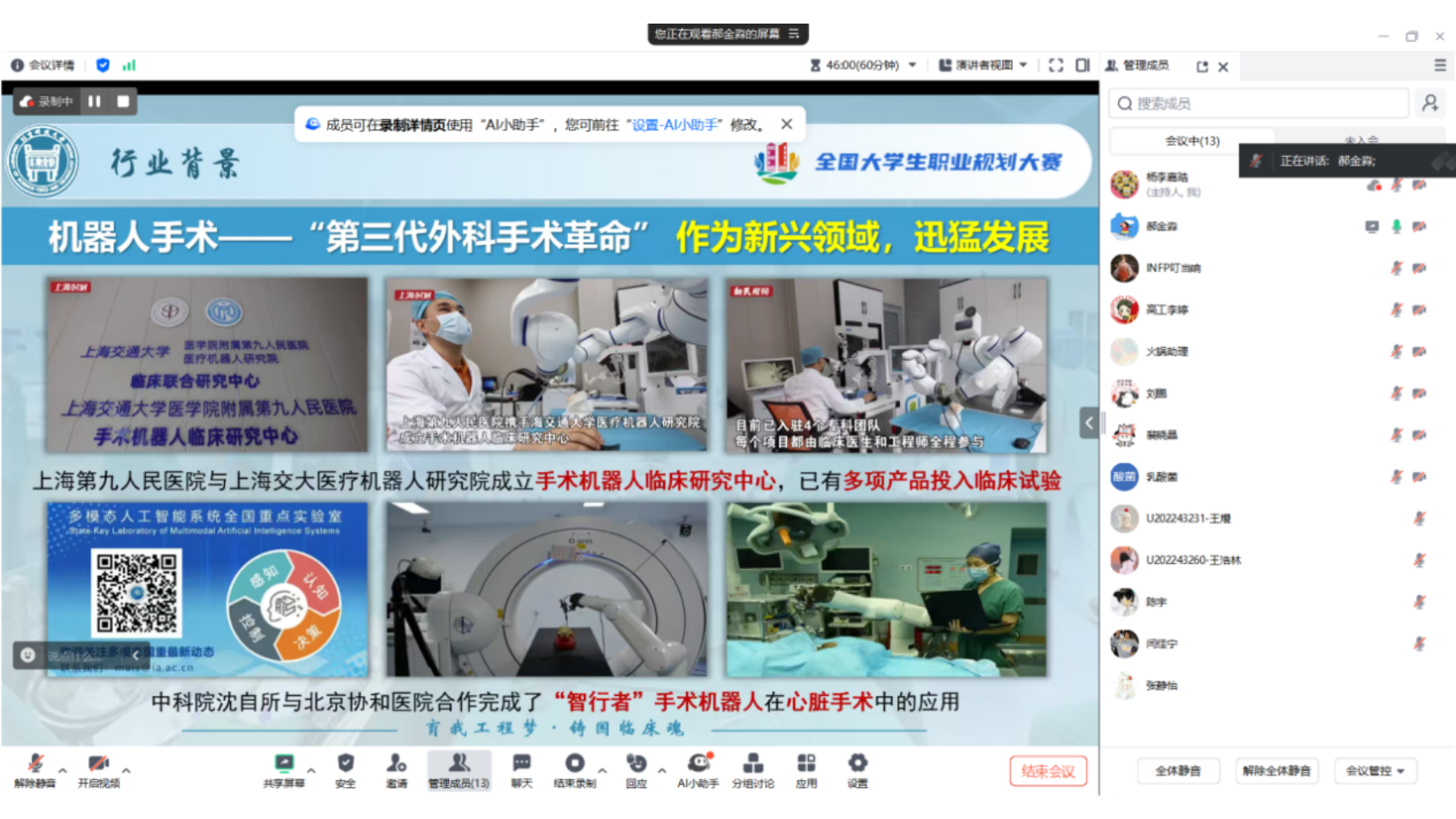Image resolution: width=1456 pixels, height=819 pixels.
Task: Open 分组讨论 breakout rooms
Action: (753, 770)
